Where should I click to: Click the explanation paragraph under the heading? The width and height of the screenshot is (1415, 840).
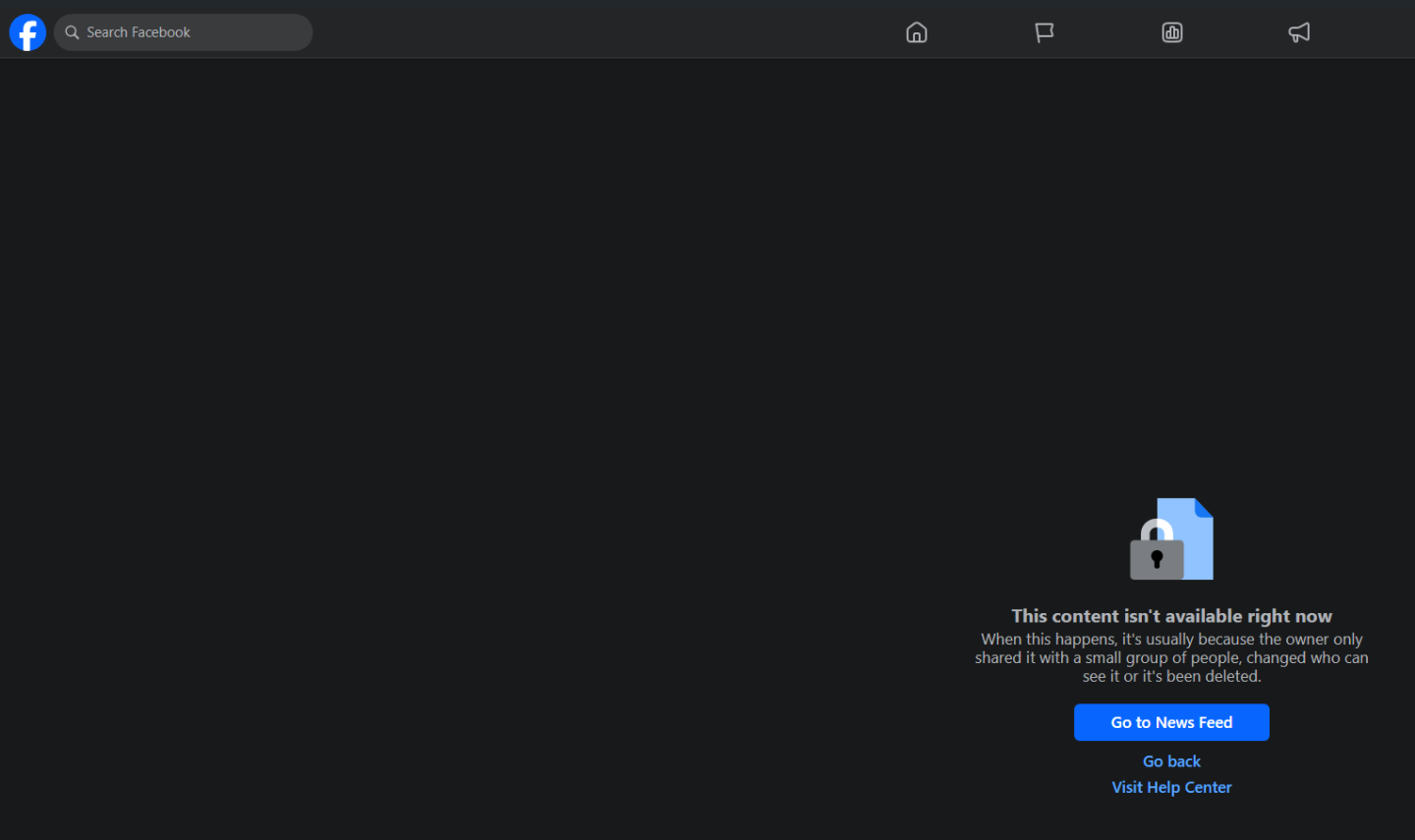(x=1171, y=657)
